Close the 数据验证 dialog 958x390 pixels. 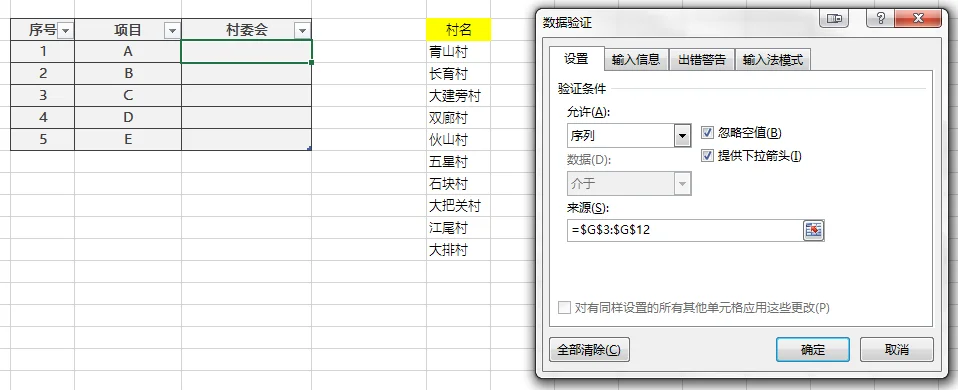click(x=918, y=18)
